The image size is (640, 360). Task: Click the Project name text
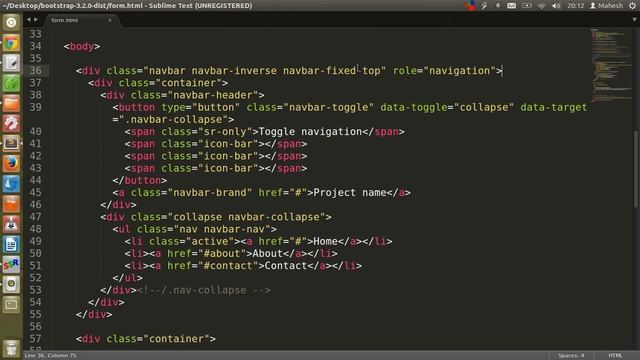pyautogui.click(x=350, y=193)
